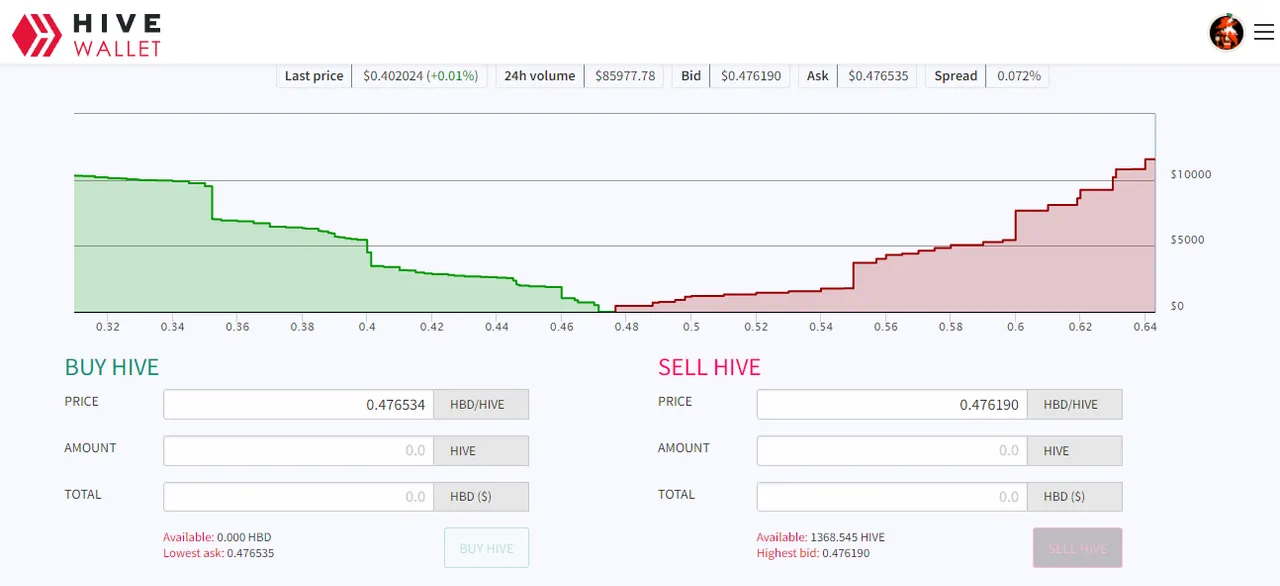Screen dimensions: 1280x586
Task: Click the SELL HIVE section heading
Action: tap(709, 368)
